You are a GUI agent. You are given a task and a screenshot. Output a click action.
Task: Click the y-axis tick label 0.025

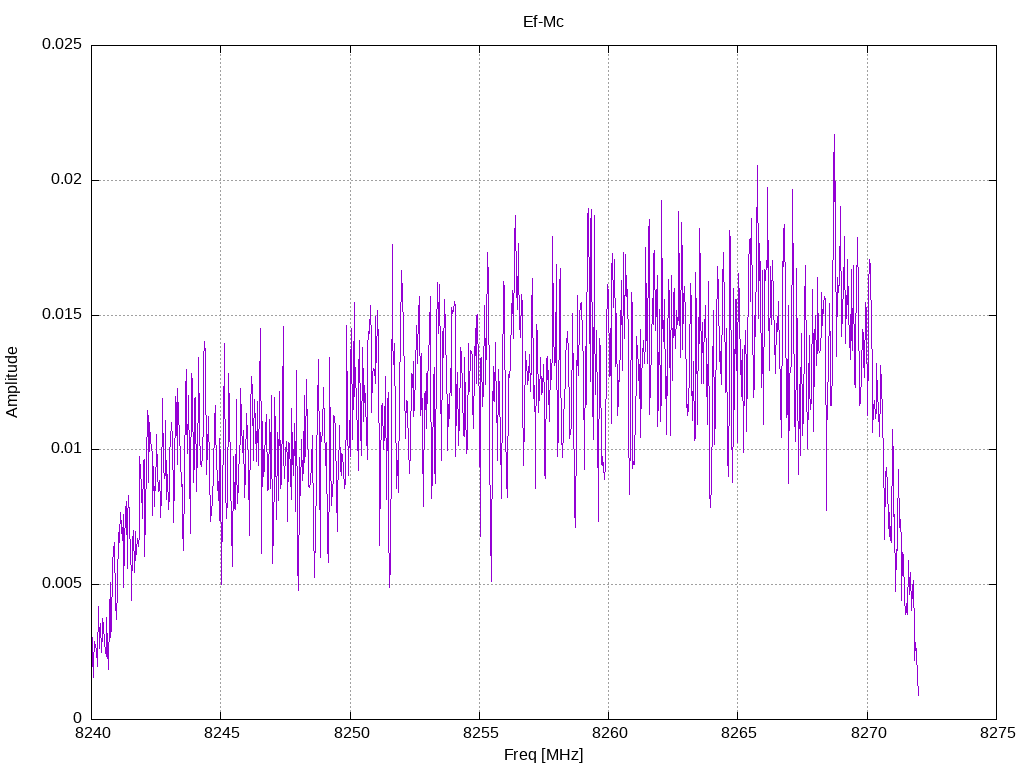pos(62,44)
